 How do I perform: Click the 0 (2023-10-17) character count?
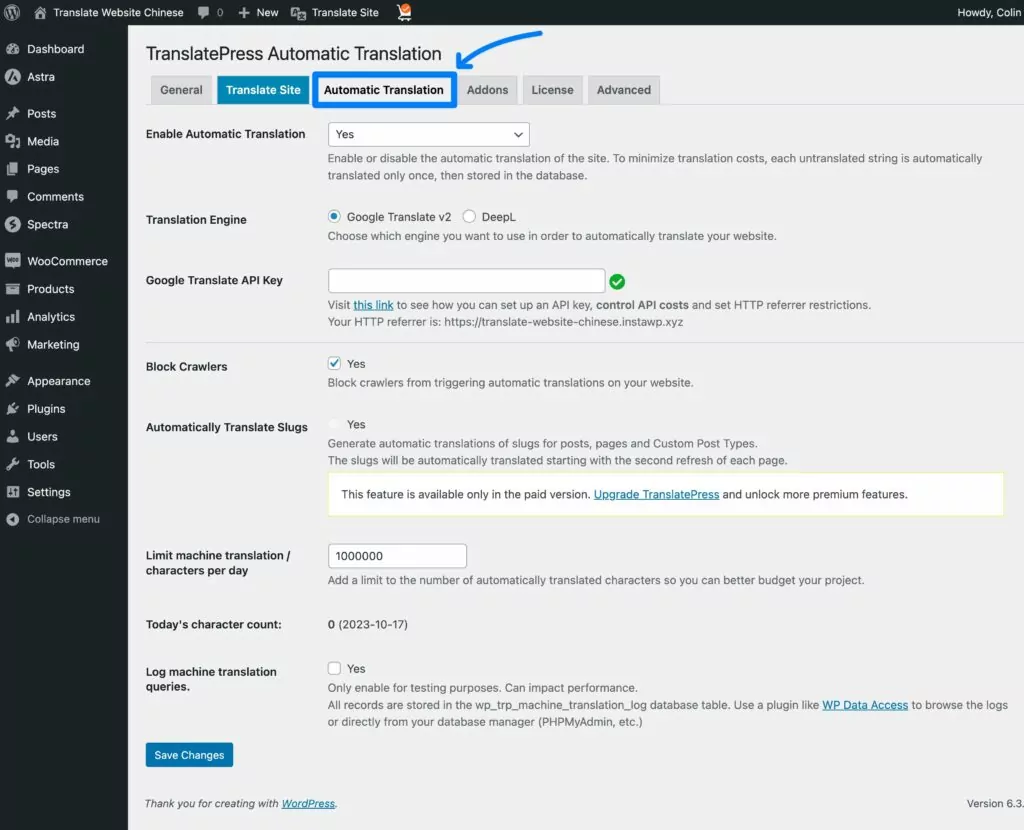pos(368,624)
